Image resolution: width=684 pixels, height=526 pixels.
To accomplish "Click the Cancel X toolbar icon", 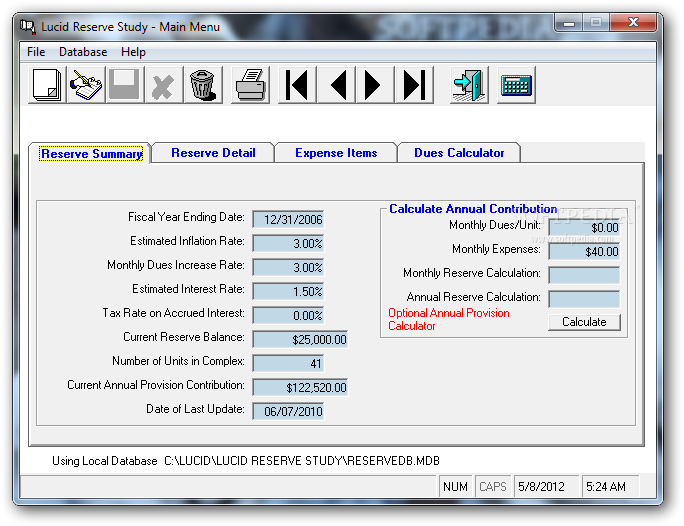I will pyautogui.click(x=164, y=85).
